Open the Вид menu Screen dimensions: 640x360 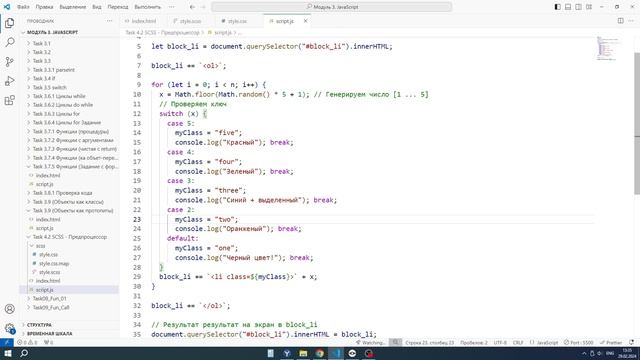tap(97, 7)
